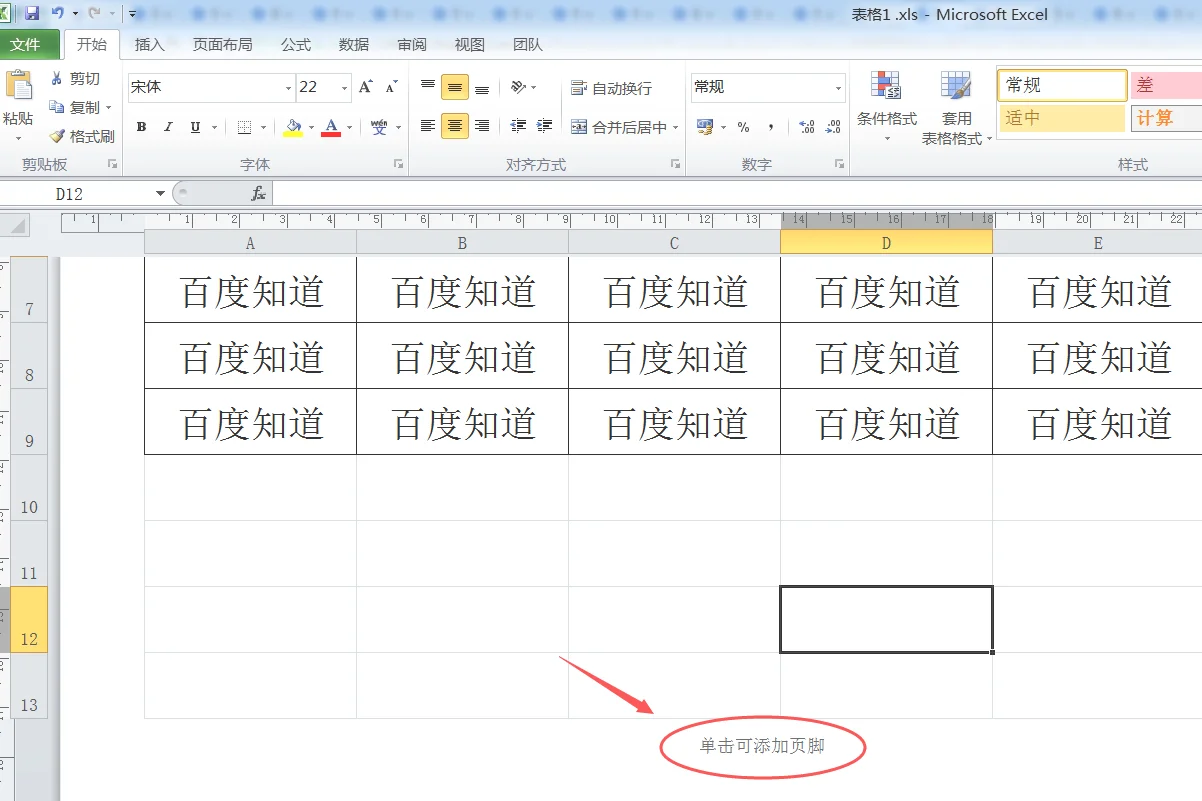Open the 文件 (File) tab
The image size is (1202, 801).
[x=27, y=45]
